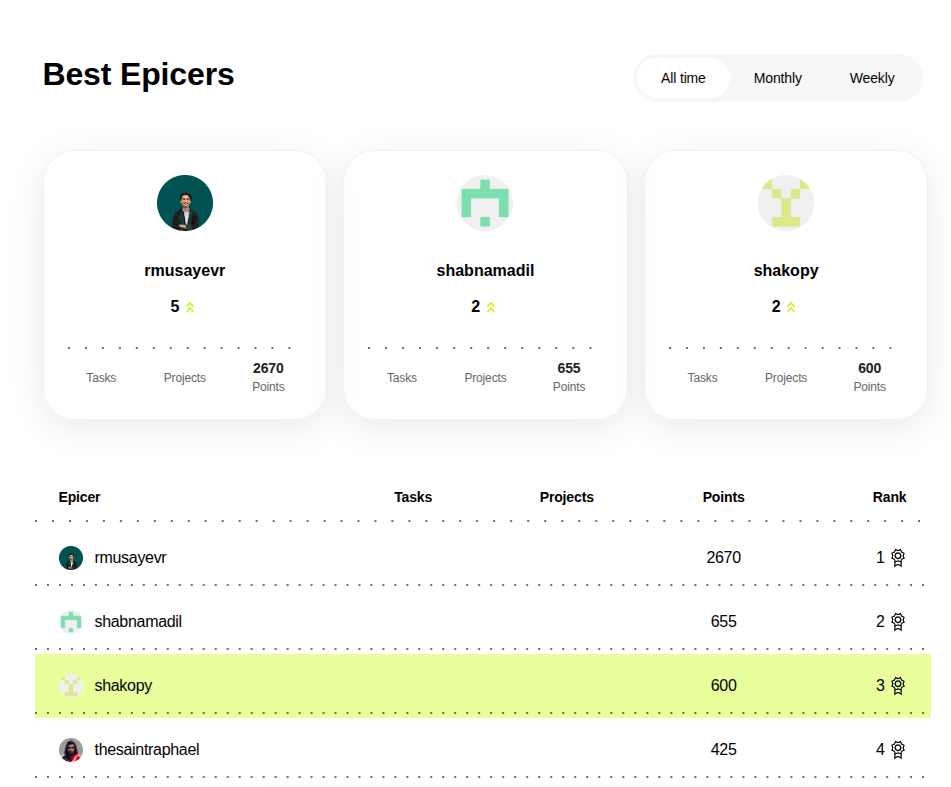Screen dimensions: 951x787
Task: Click 2670 Points on rmusayevr's card
Action: (x=268, y=377)
